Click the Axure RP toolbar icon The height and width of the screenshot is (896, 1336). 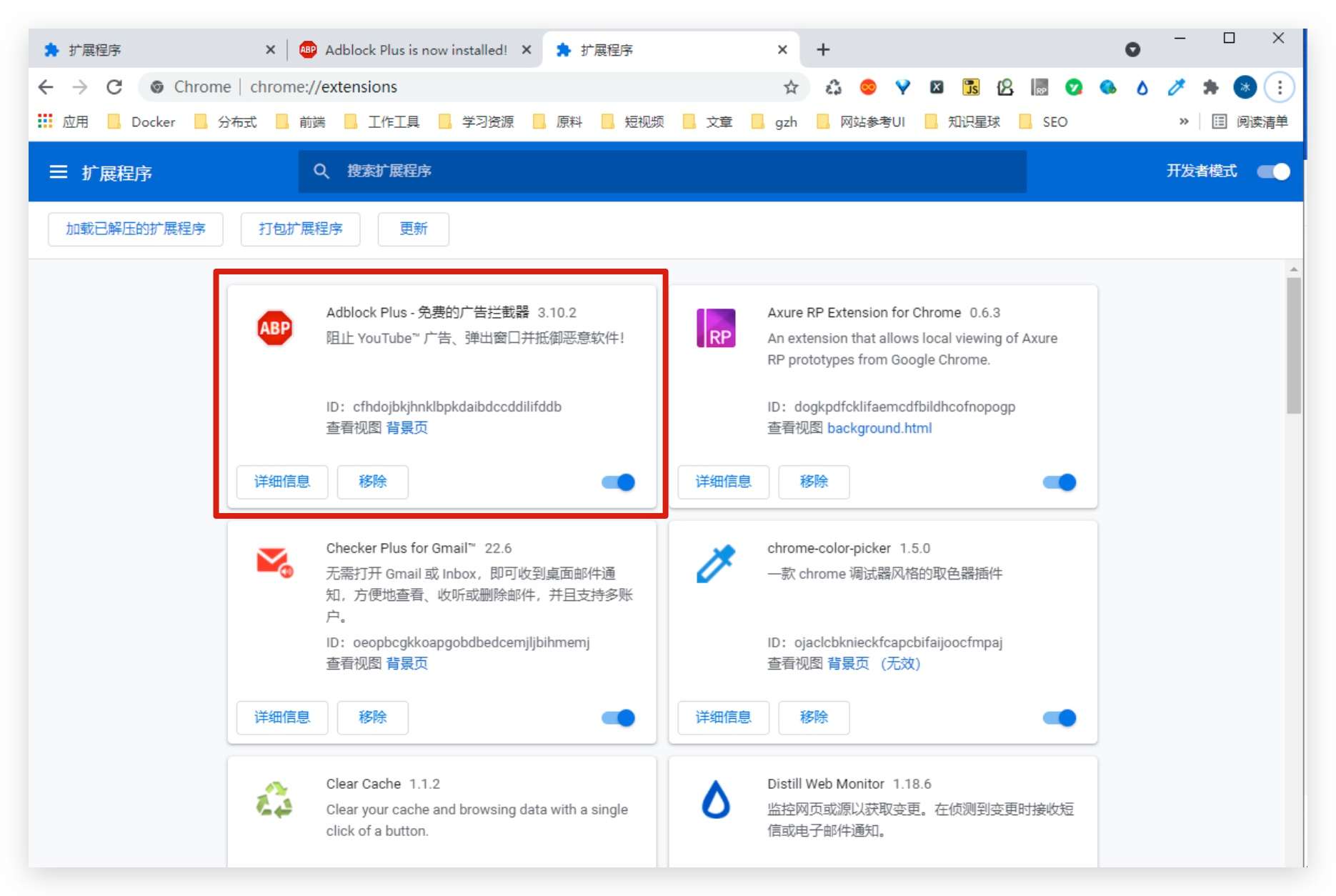(x=1040, y=87)
